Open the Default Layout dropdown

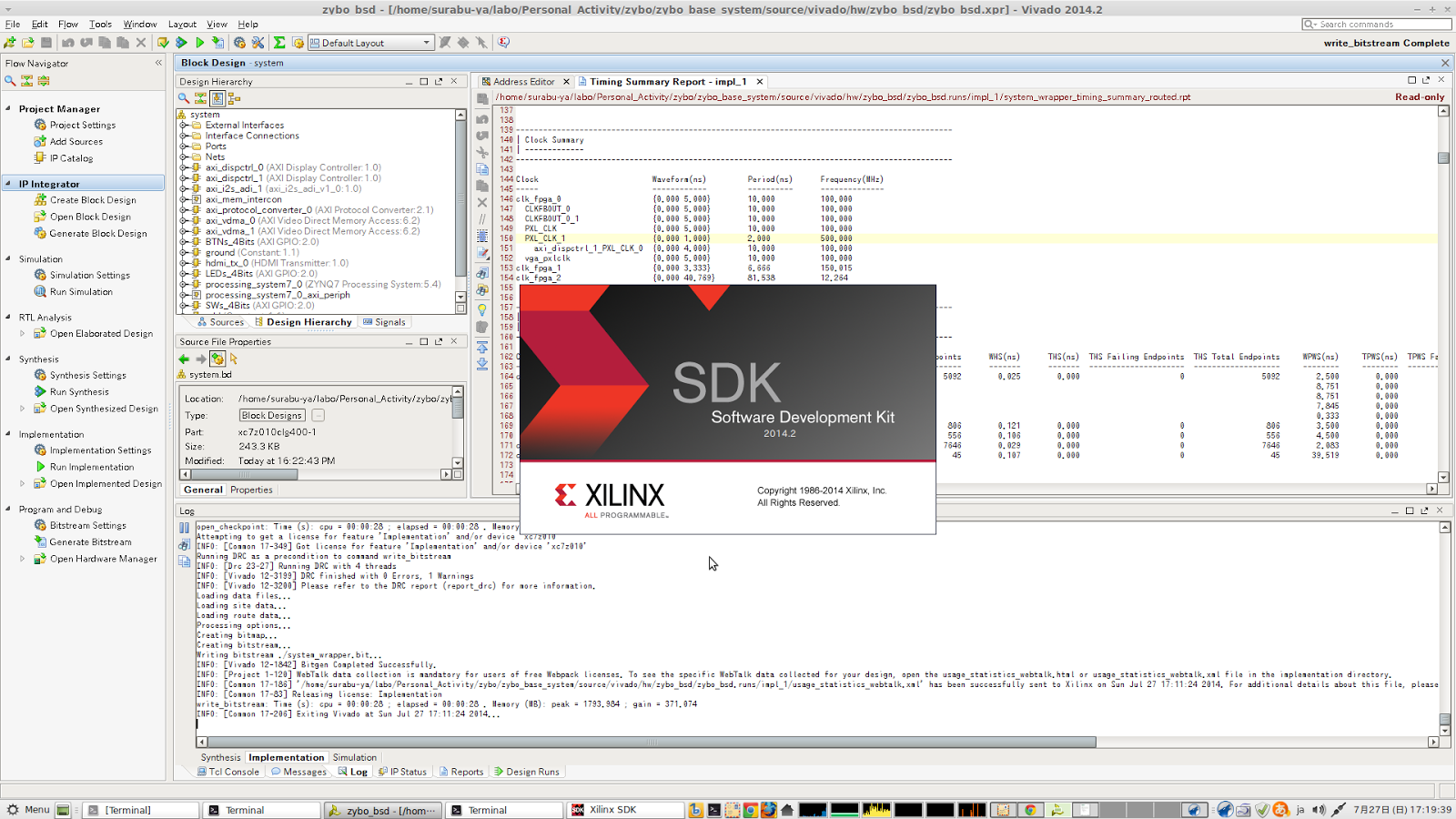tap(370, 43)
